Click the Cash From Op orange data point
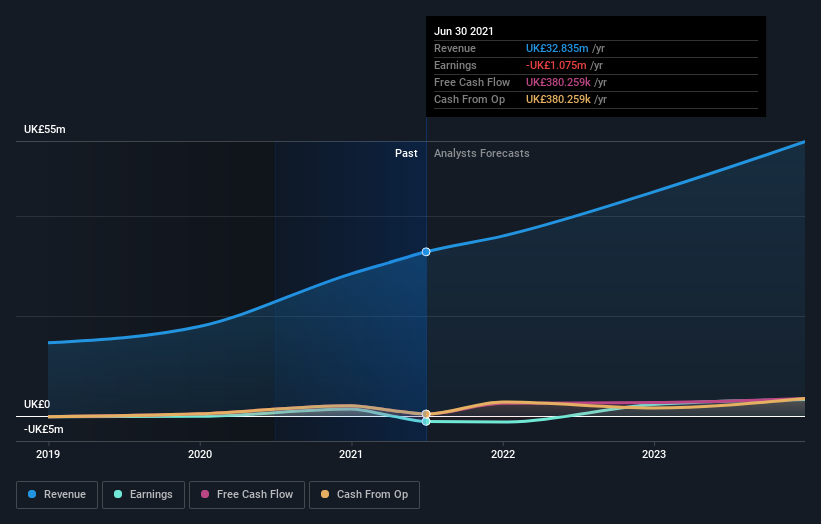Viewport: 821px width, 524px height. coord(426,414)
